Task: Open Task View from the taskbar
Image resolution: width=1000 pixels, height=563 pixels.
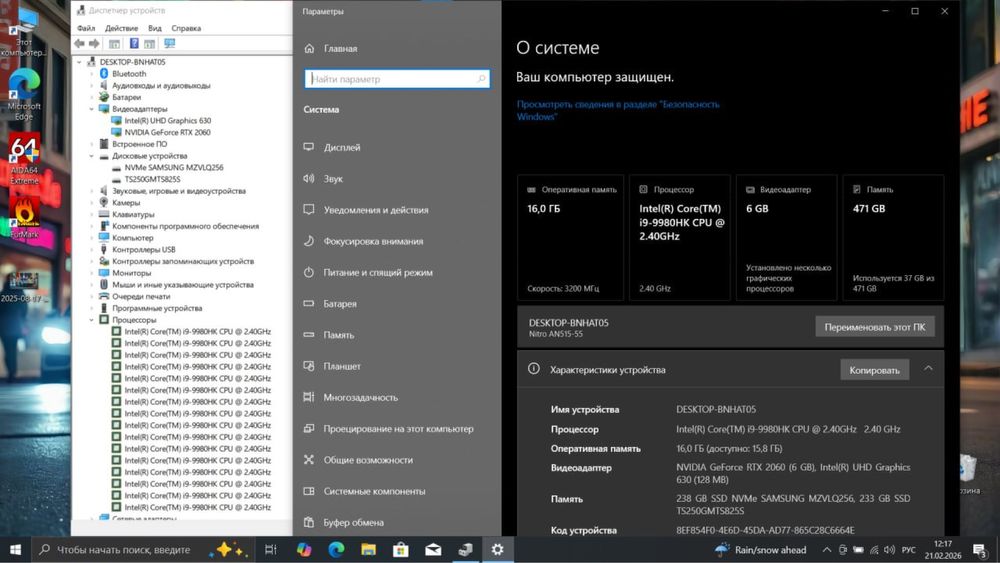Action: (270, 550)
